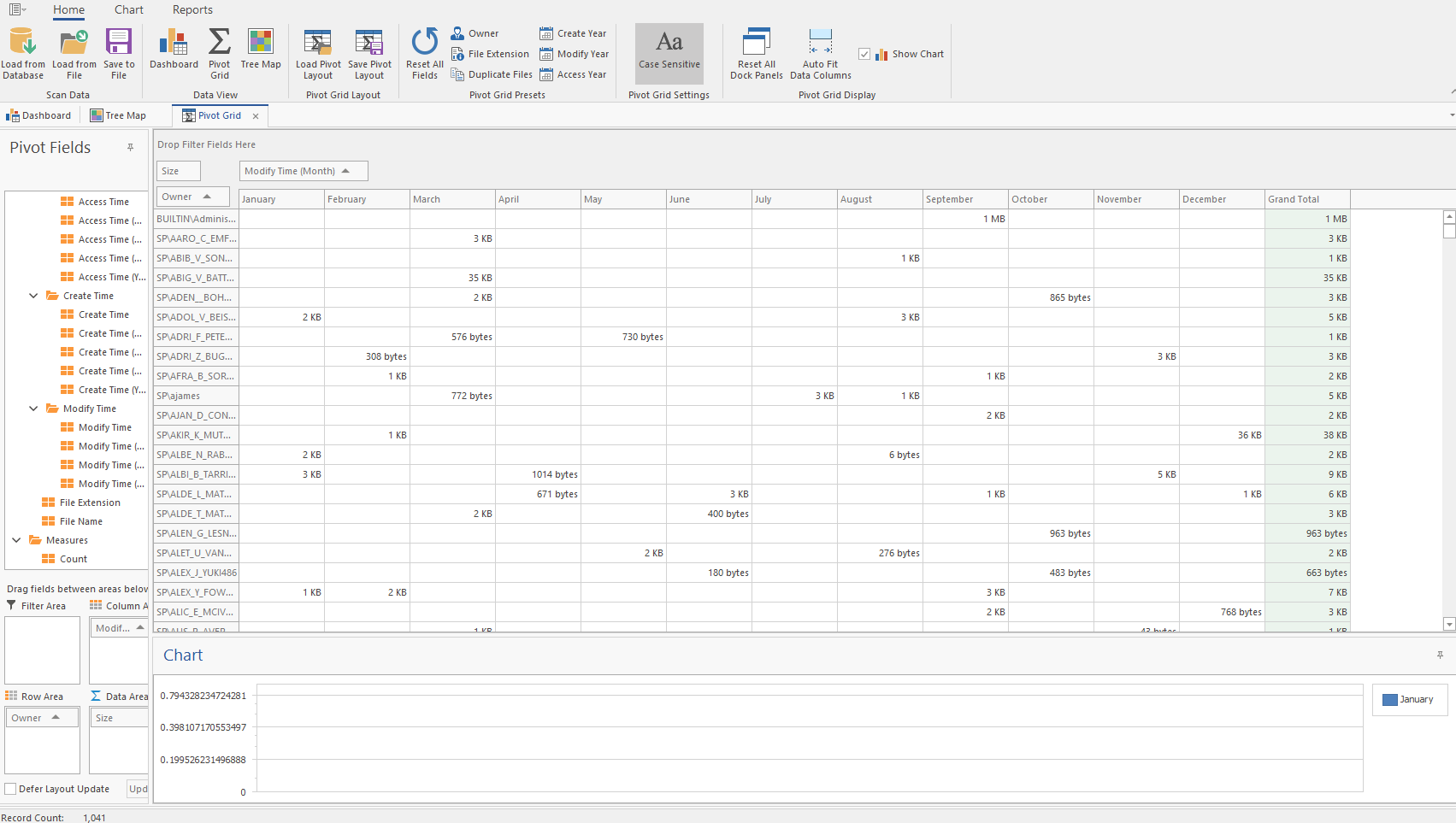Apply the Modify Year pivot preset

click(574, 53)
